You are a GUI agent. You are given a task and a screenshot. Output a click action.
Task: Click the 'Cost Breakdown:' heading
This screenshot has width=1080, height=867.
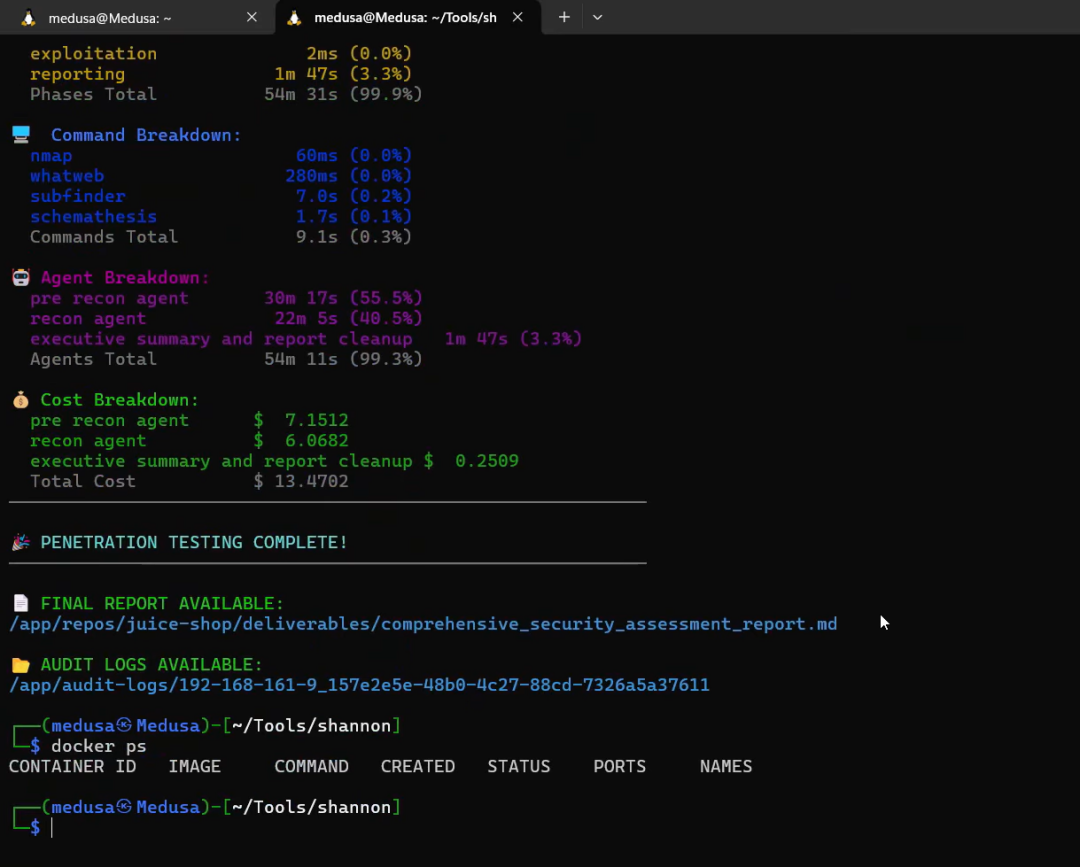pos(120,400)
